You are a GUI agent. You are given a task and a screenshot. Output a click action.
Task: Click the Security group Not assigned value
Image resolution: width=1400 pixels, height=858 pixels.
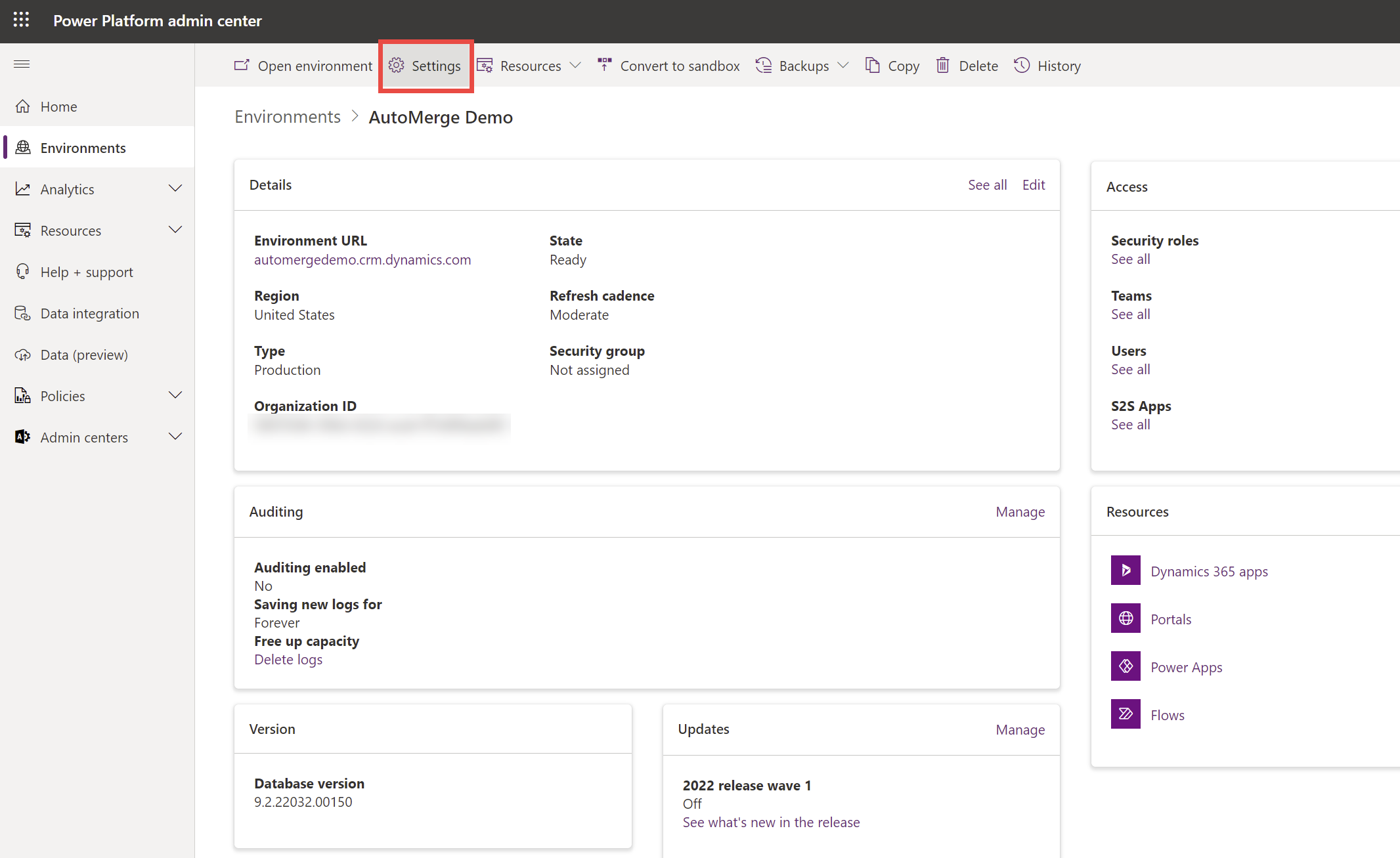pos(590,370)
